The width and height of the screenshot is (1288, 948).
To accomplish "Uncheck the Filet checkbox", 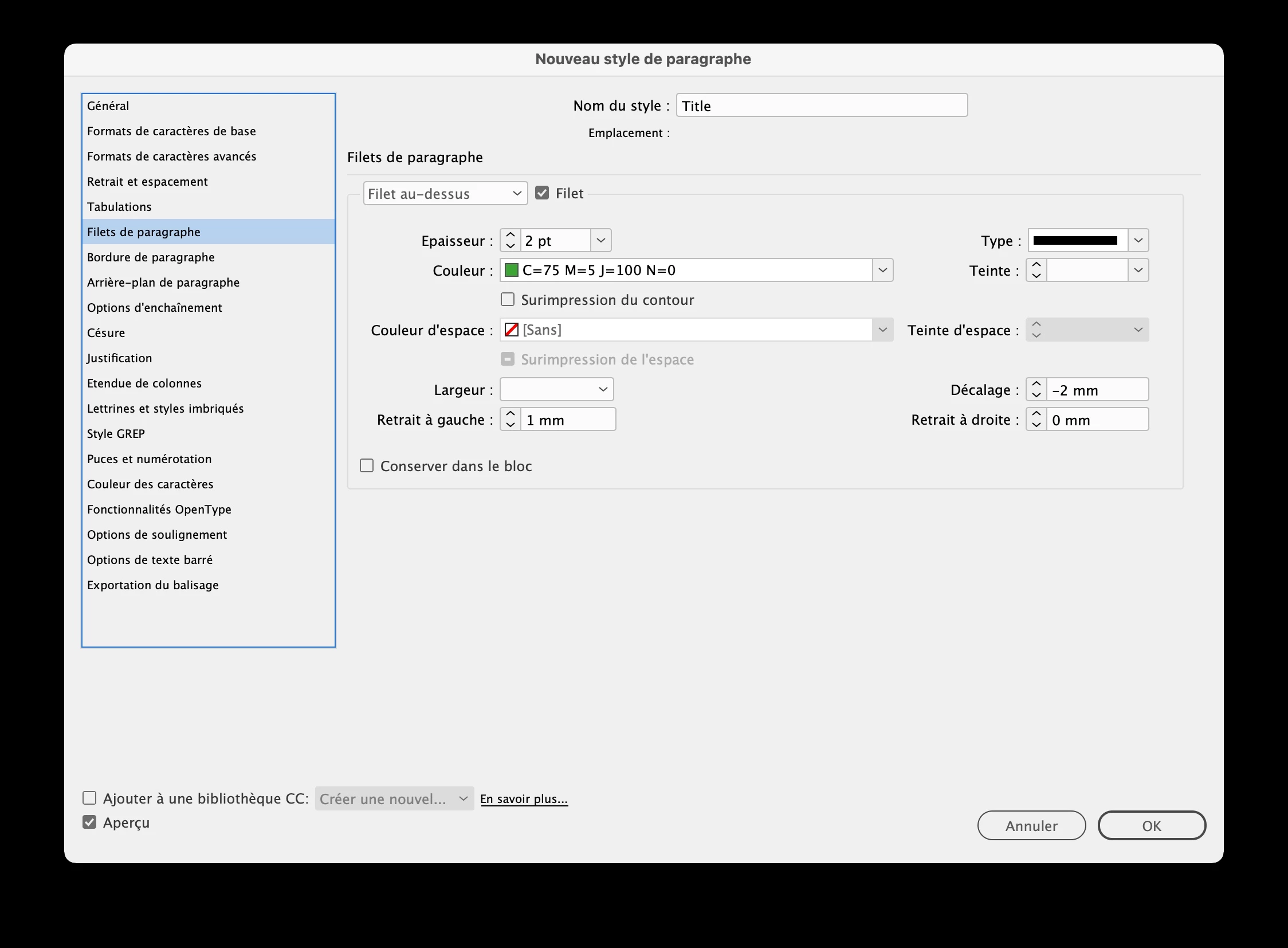I will pos(542,193).
